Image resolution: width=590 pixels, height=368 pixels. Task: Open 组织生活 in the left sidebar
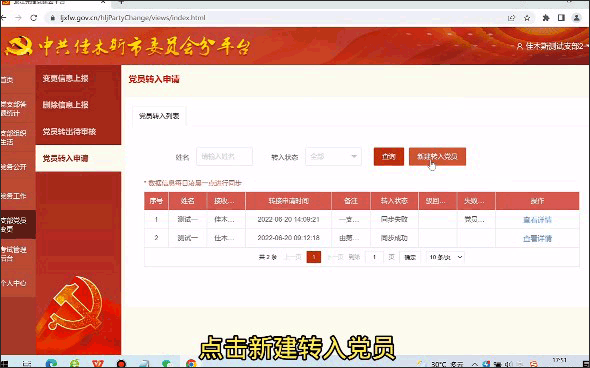click(x=14, y=137)
